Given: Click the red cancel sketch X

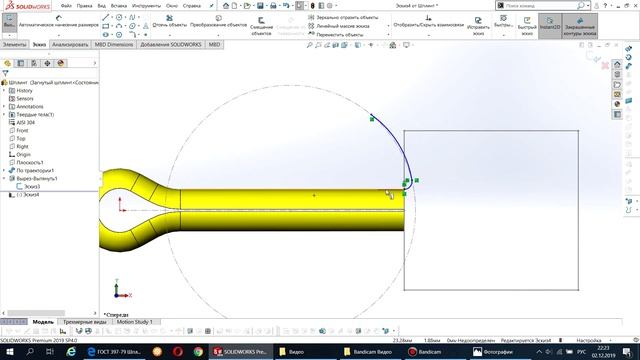Looking at the screenshot, I should point(605,65).
